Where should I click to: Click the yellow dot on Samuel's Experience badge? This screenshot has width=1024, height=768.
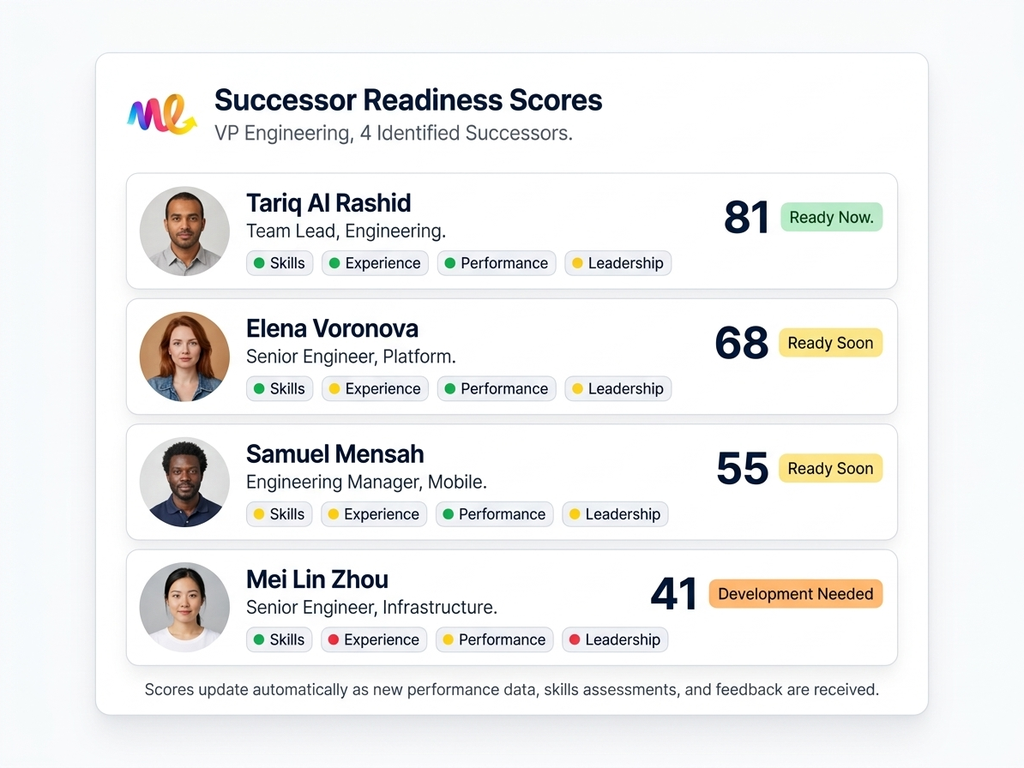tap(332, 514)
